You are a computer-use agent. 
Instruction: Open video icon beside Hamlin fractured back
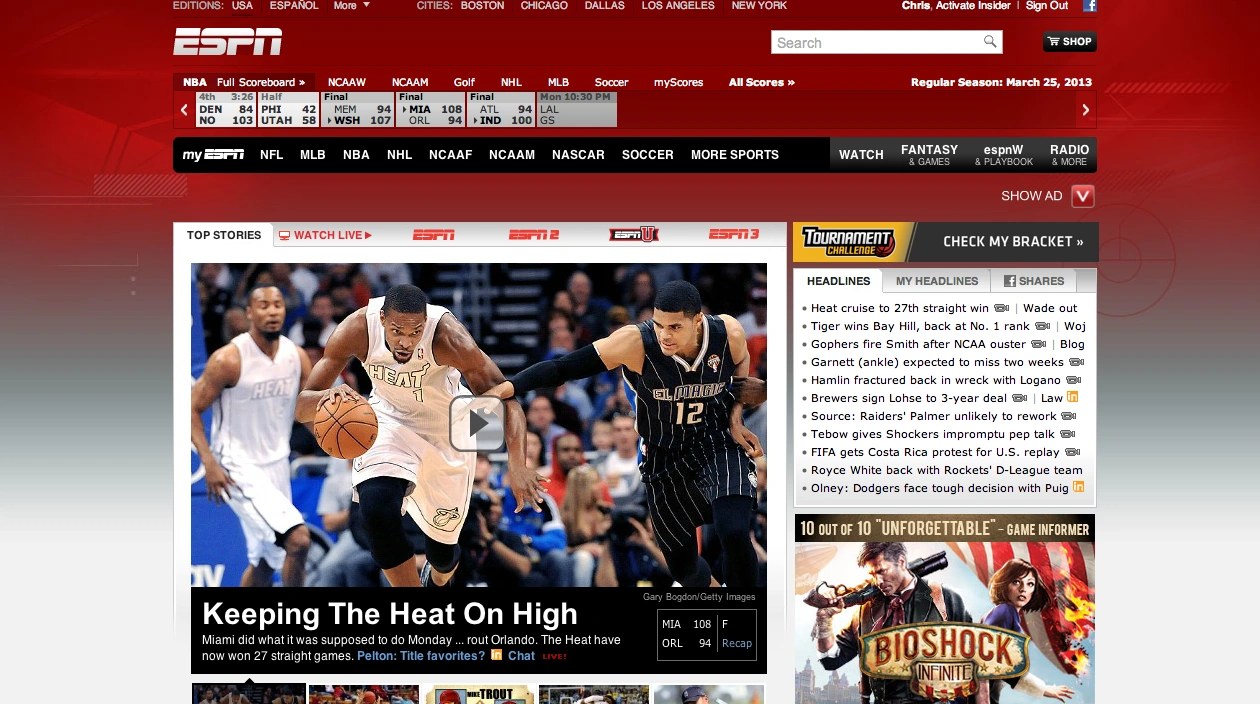1073,380
